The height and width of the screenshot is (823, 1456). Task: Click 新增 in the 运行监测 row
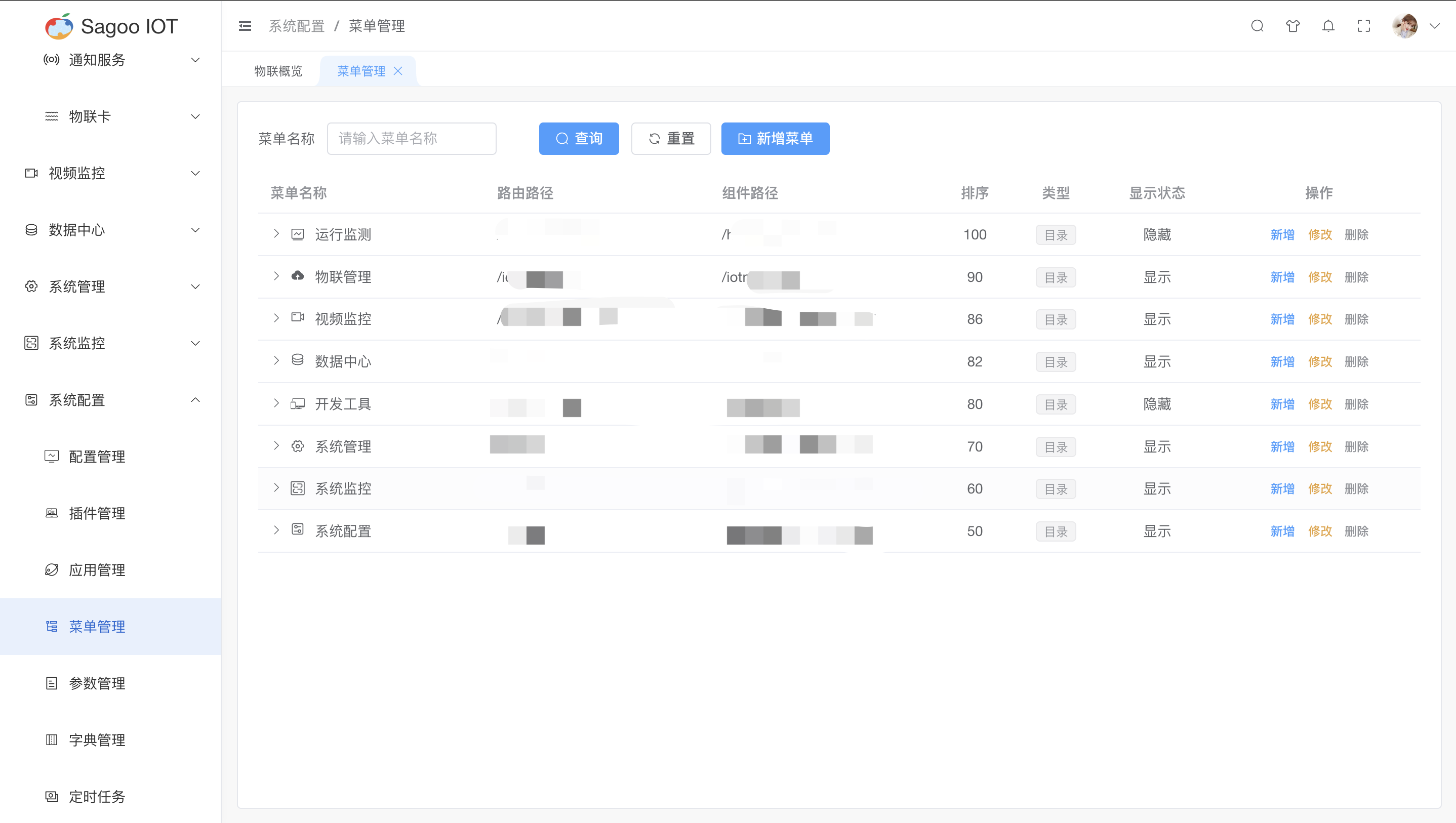[x=1282, y=234]
